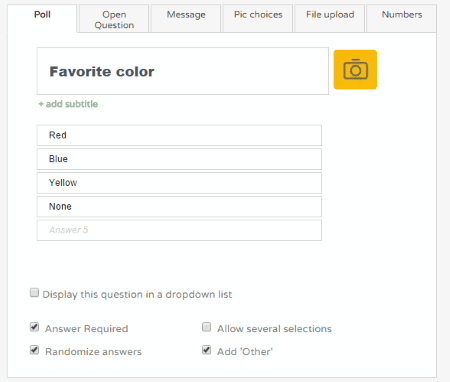Select the Pic choices tab
The image size is (450, 382).
(258, 19)
